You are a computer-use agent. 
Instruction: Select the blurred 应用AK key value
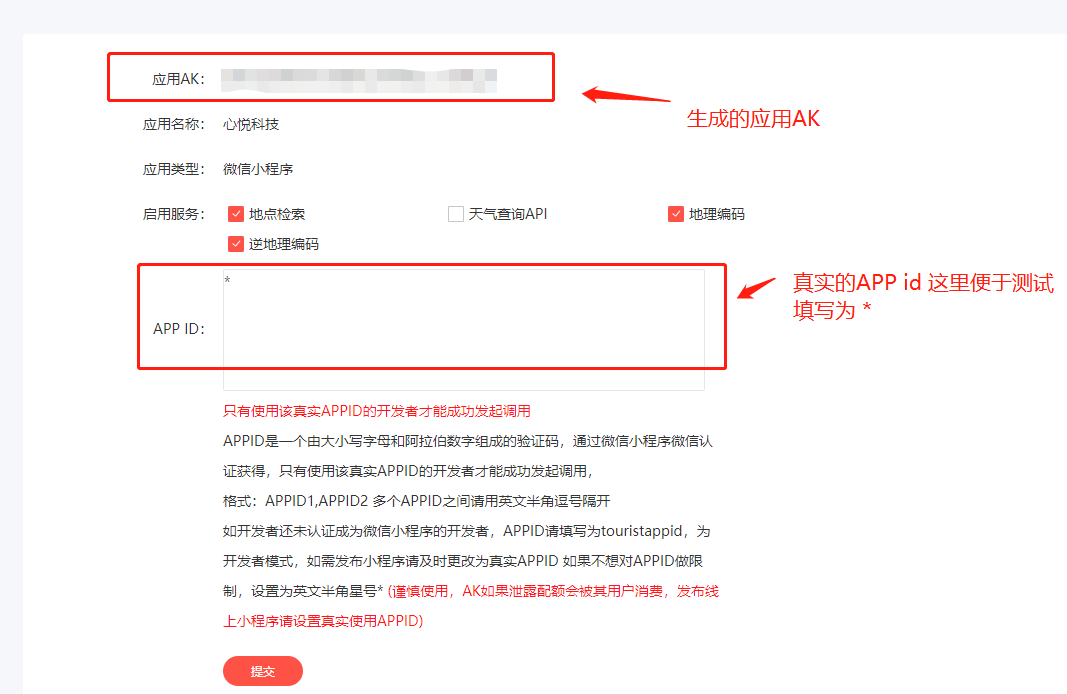pos(359,80)
